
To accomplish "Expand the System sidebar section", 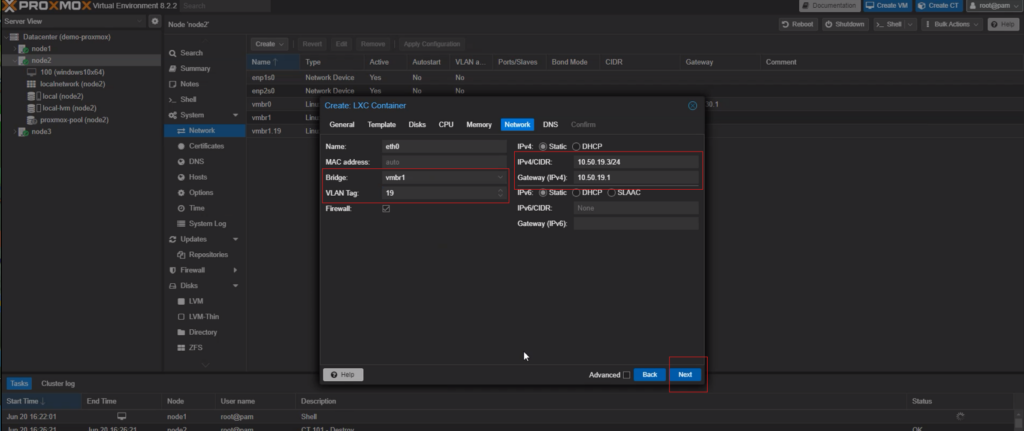I will point(235,115).
